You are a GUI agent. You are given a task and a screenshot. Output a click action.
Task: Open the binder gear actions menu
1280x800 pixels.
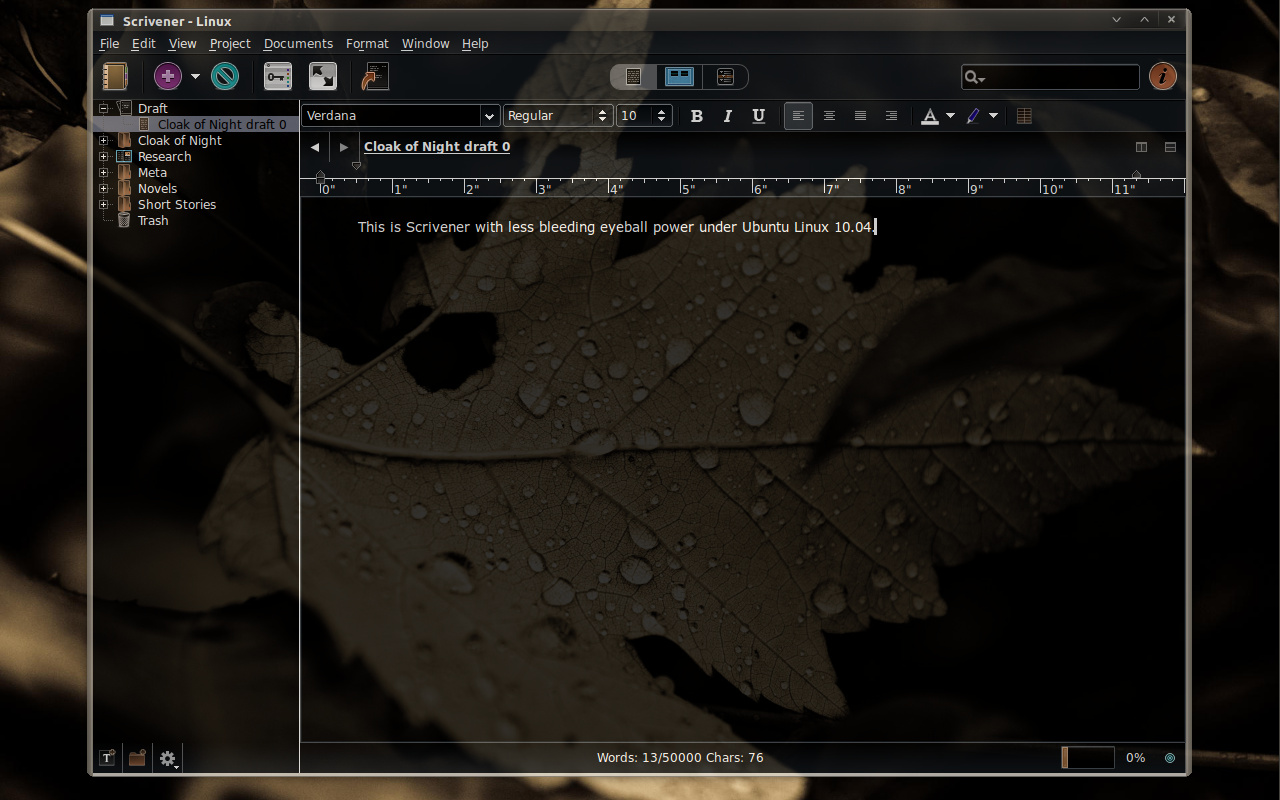point(168,758)
